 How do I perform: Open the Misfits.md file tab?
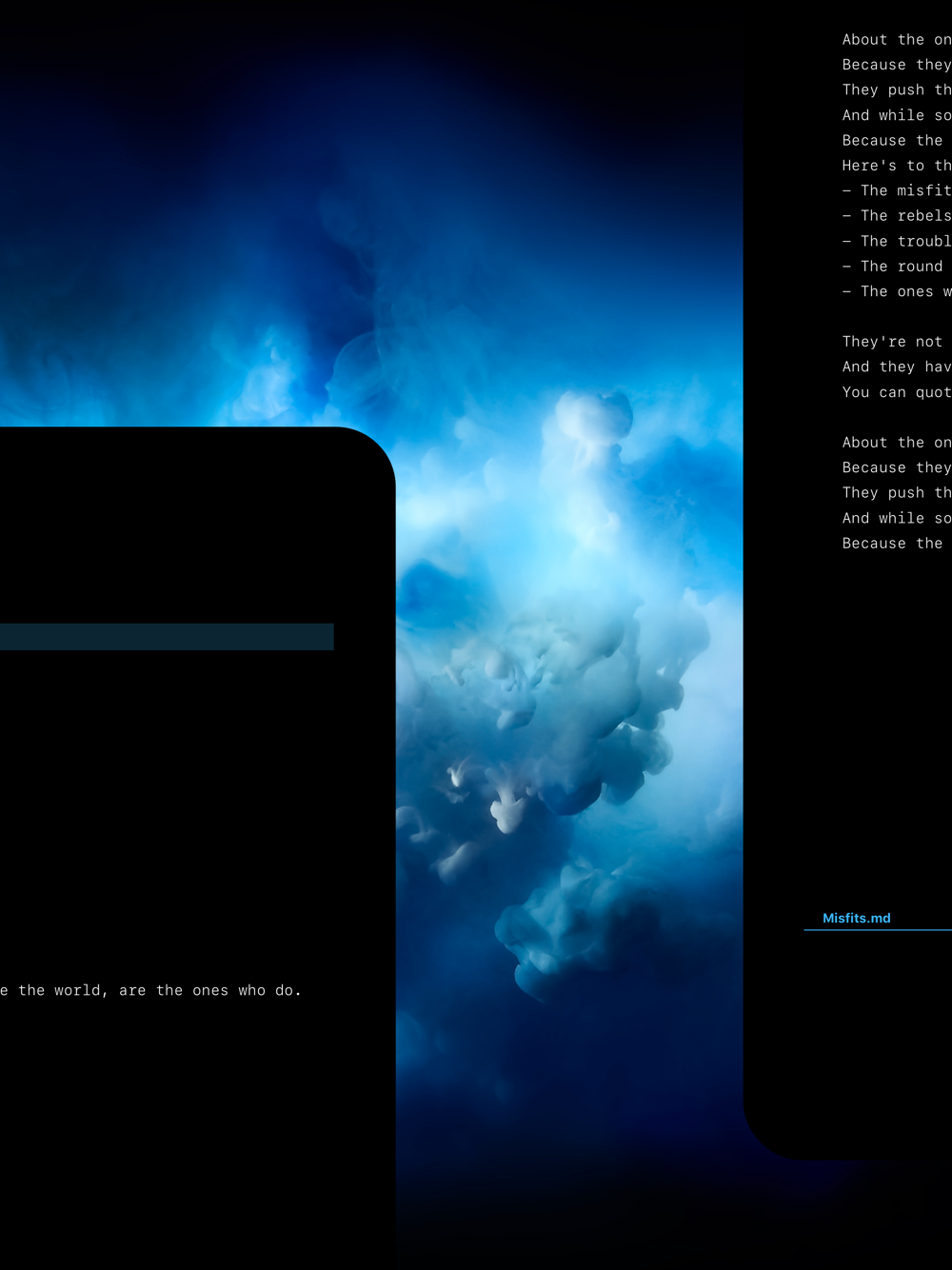[x=856, y=918]
